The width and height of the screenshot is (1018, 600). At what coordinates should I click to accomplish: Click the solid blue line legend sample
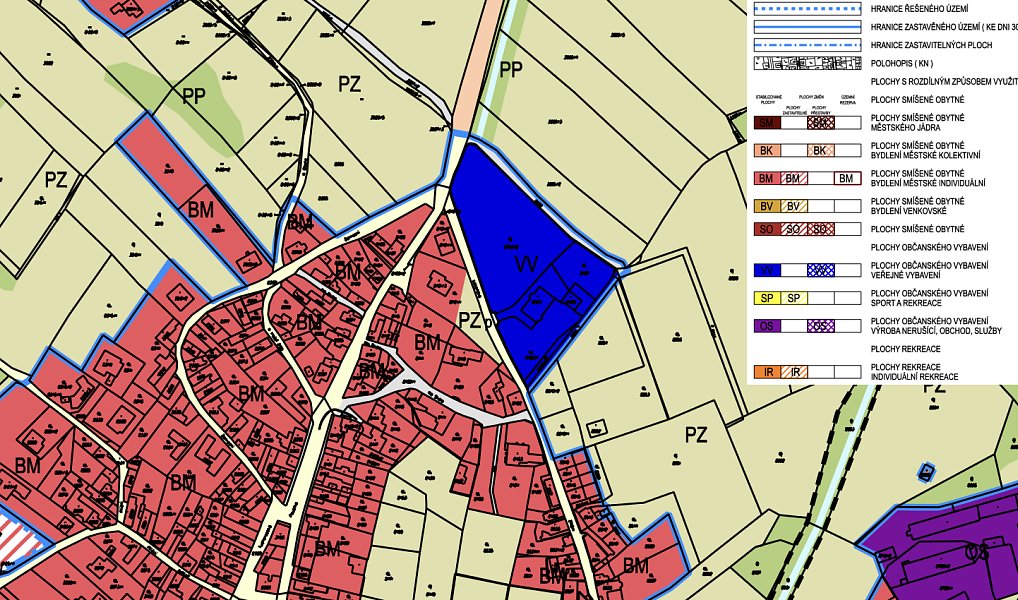[x=808, y=27]
